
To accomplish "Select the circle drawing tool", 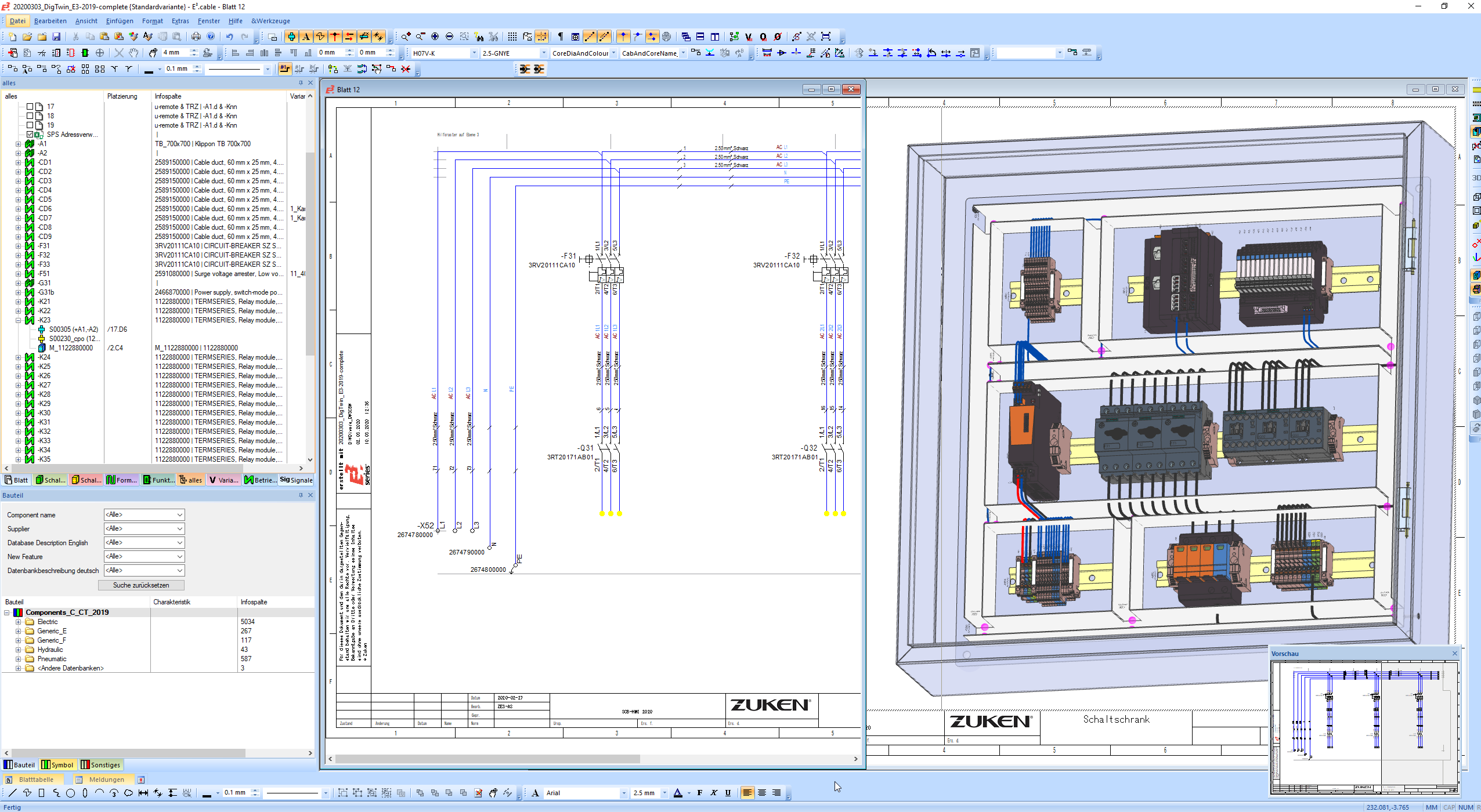I will [x=70, y=793].
